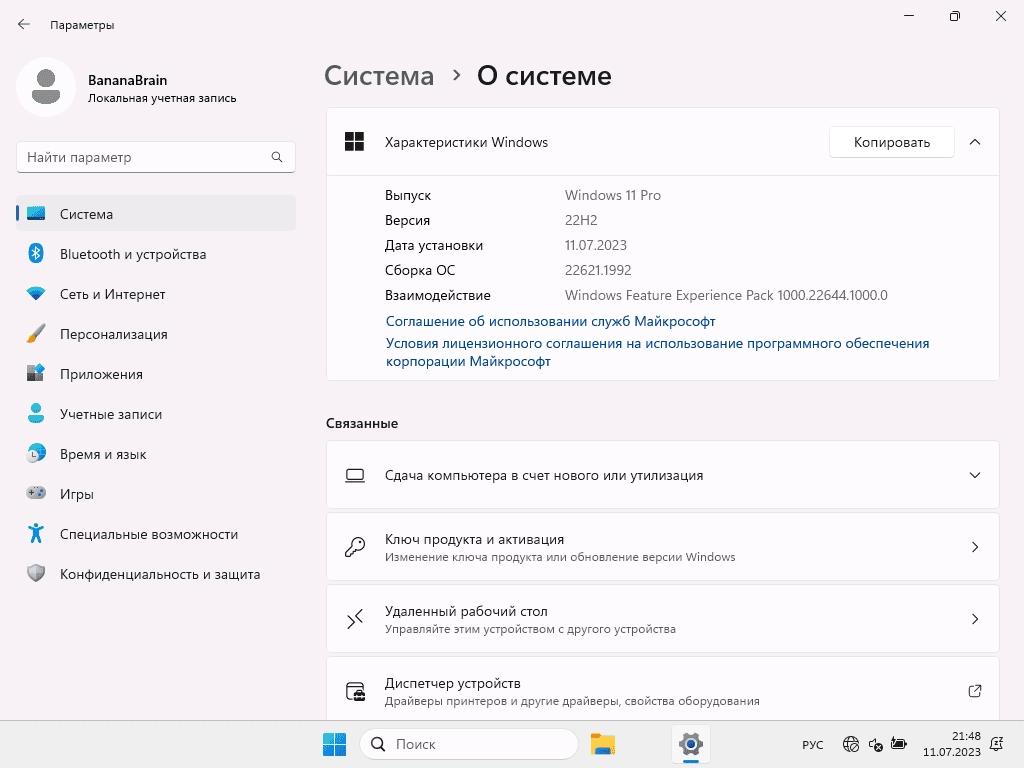Open Время и язык settings
This screenshot has height=768, width=1024.
tap(156, 453)
